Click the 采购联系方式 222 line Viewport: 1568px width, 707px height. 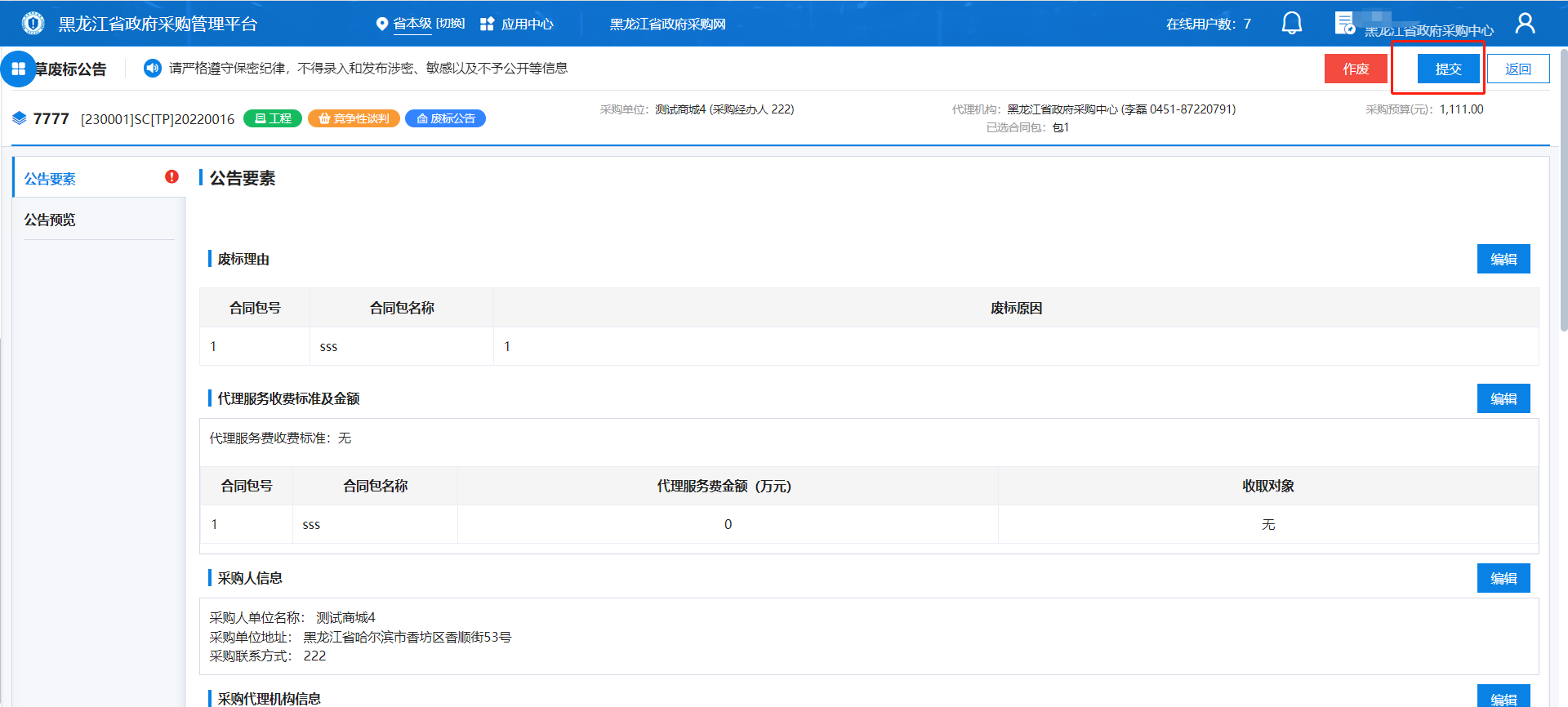(268, 656)
